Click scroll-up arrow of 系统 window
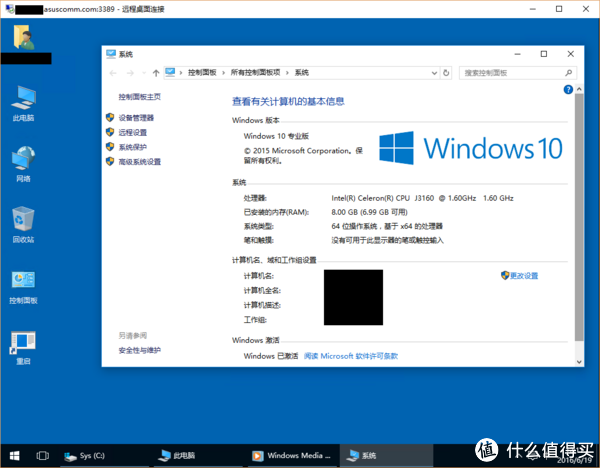 click(x=579, y=89)
